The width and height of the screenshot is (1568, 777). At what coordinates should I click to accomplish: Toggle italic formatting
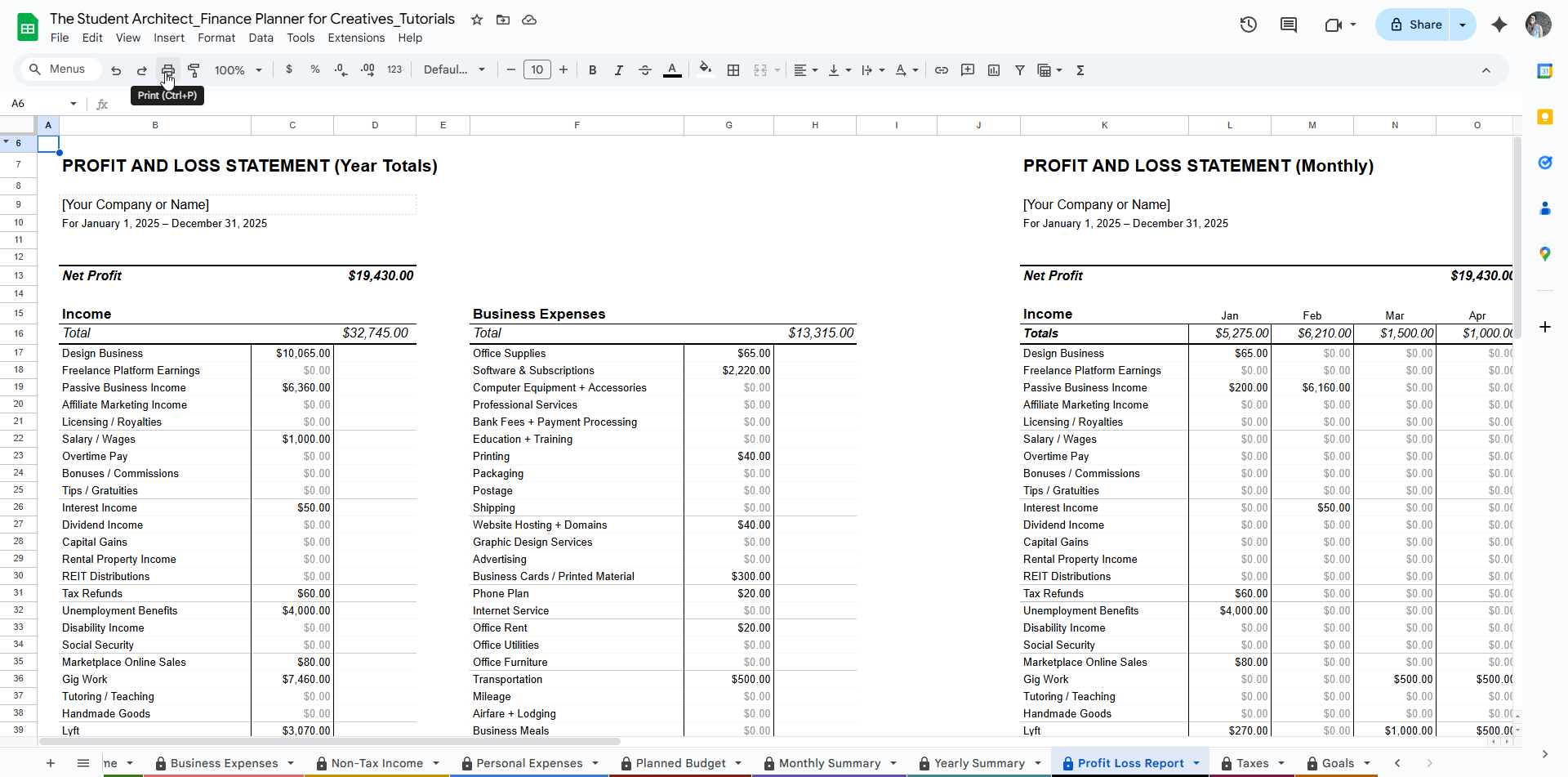click(619, 70)
